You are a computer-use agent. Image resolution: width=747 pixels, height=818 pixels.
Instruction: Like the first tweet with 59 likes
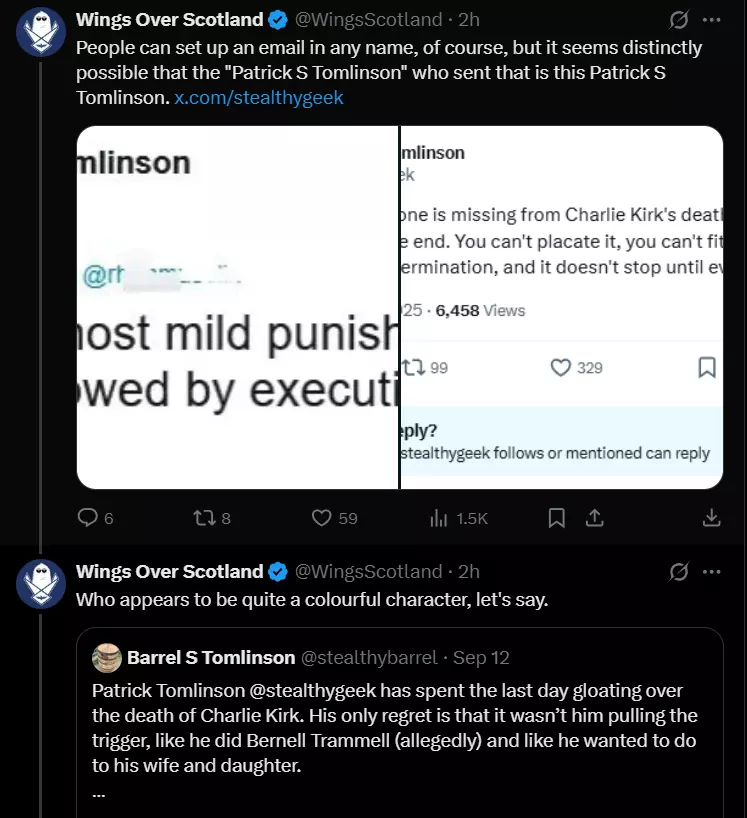coord(321,518)
